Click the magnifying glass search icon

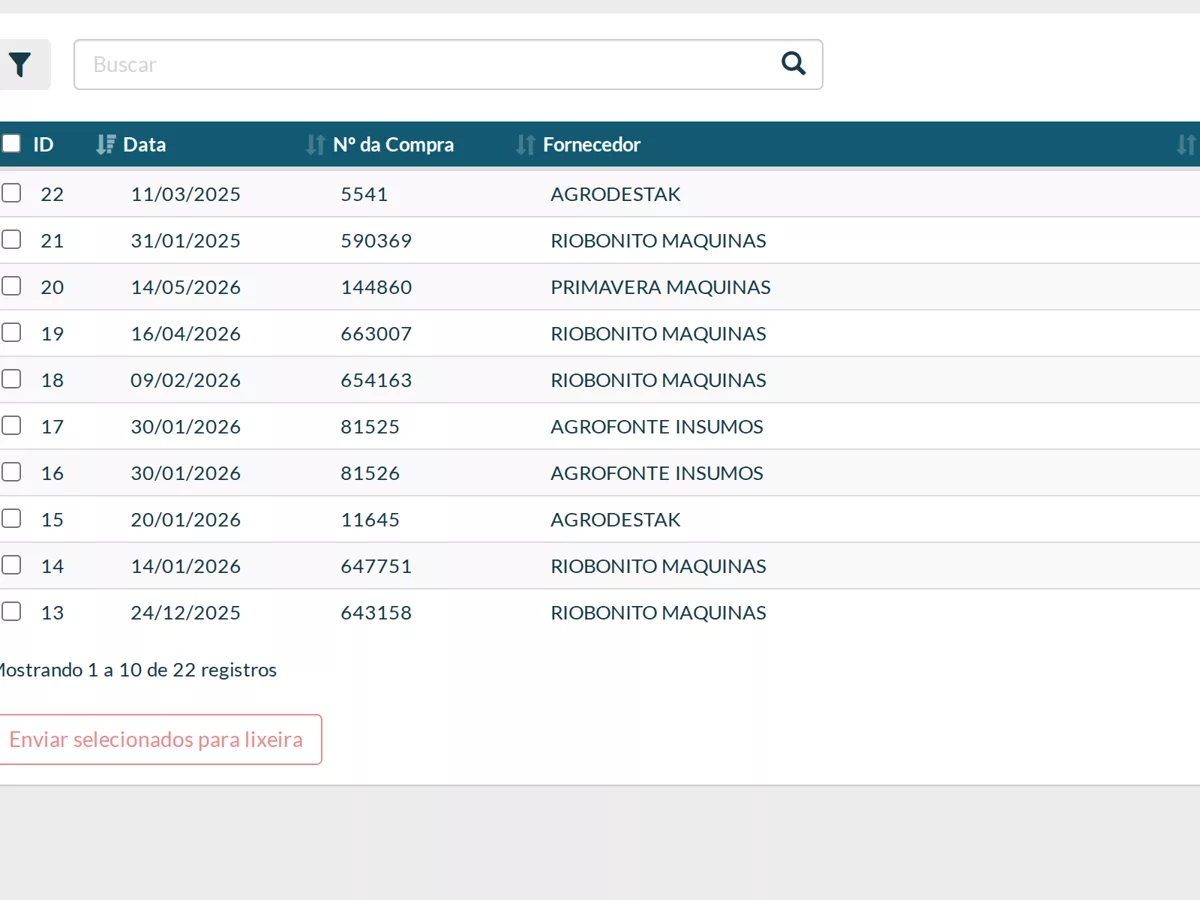(793, 64)
